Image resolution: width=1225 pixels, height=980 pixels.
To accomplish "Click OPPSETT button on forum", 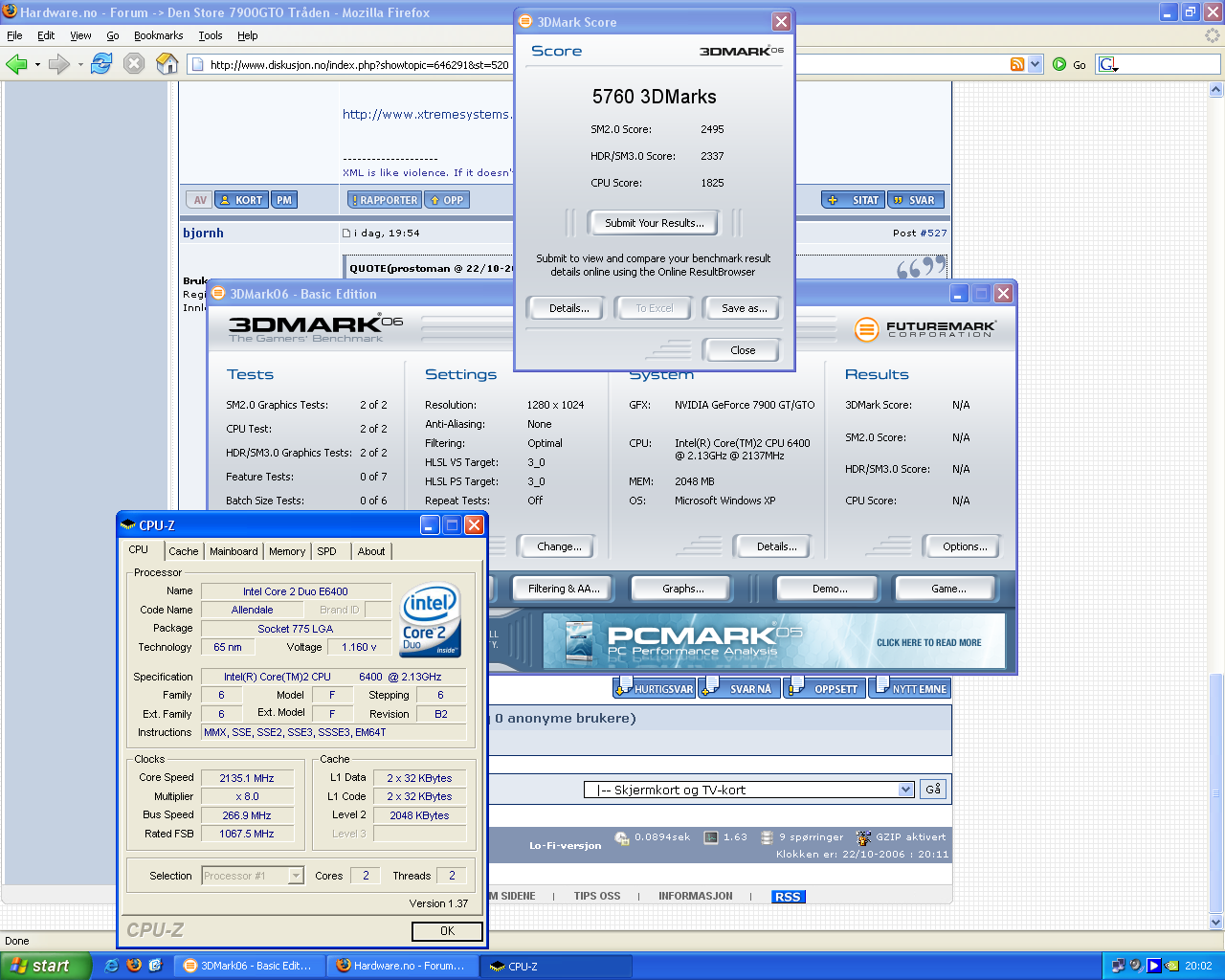I will (x=826, y=689).
